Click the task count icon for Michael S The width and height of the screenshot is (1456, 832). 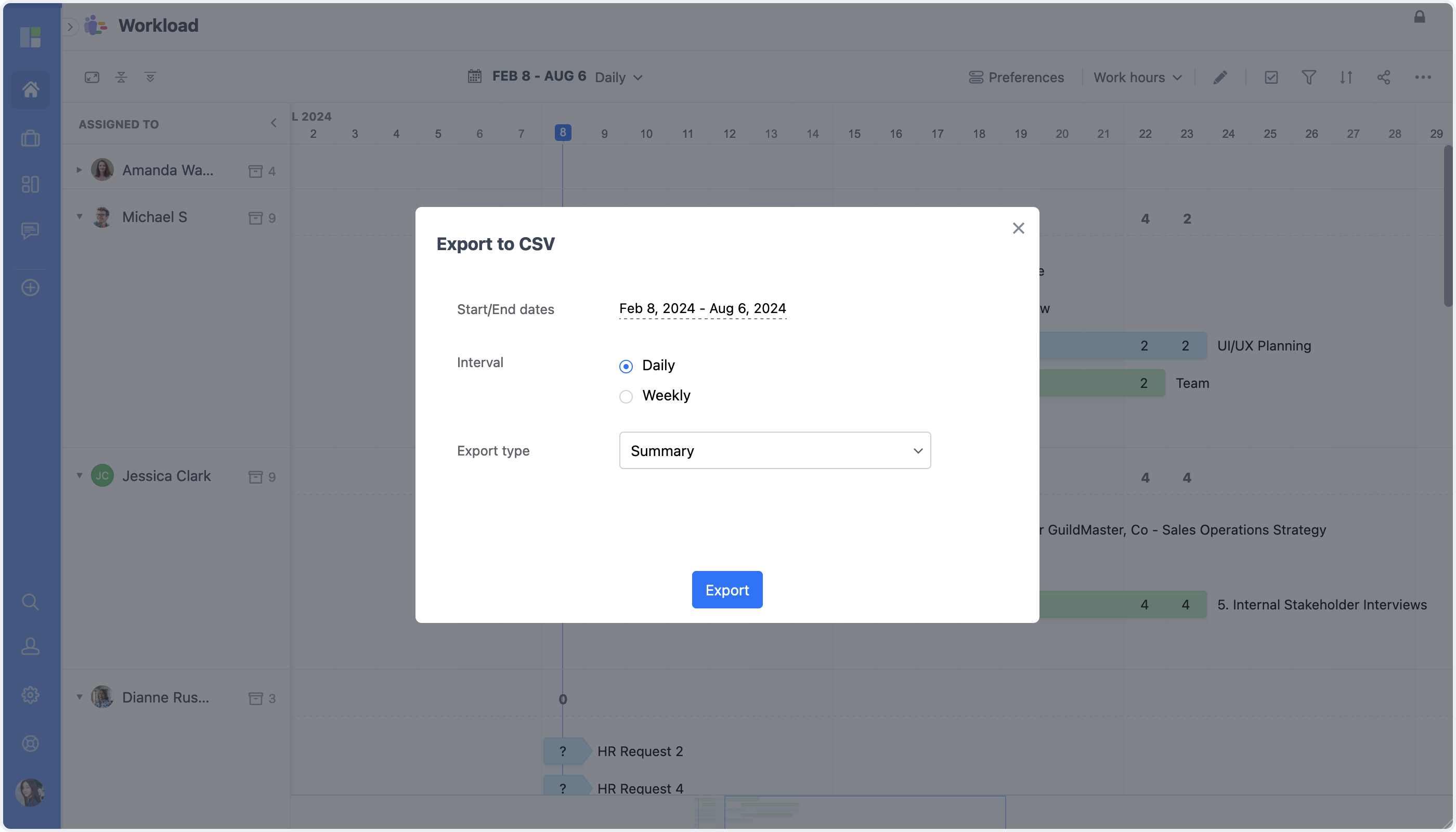coord(255,218)
